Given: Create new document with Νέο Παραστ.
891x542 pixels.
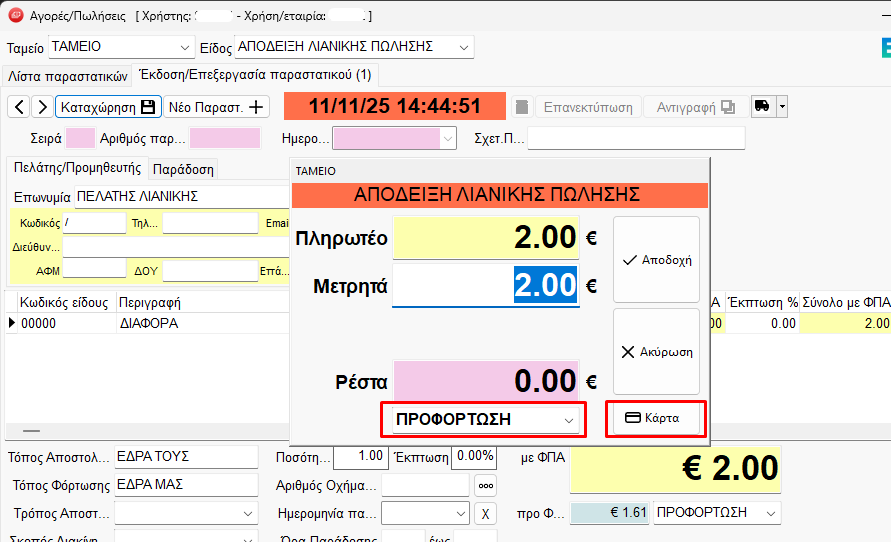Looking at the screenshot, I should (x=216, y=107).
